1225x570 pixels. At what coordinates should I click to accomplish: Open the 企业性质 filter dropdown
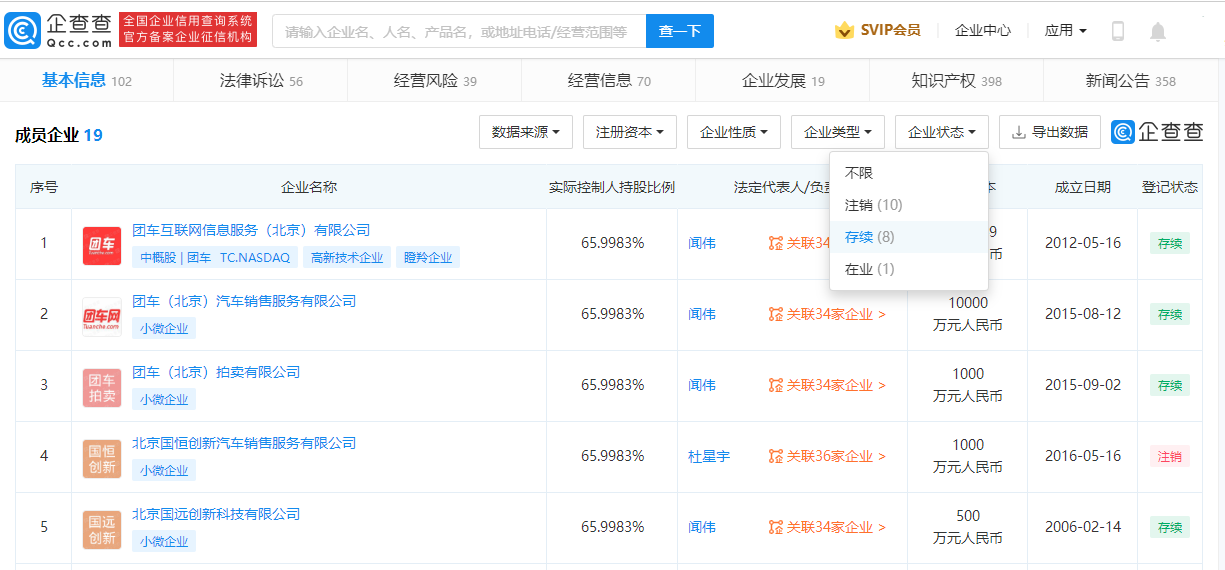pyautogui.click(x=734, y=132)
